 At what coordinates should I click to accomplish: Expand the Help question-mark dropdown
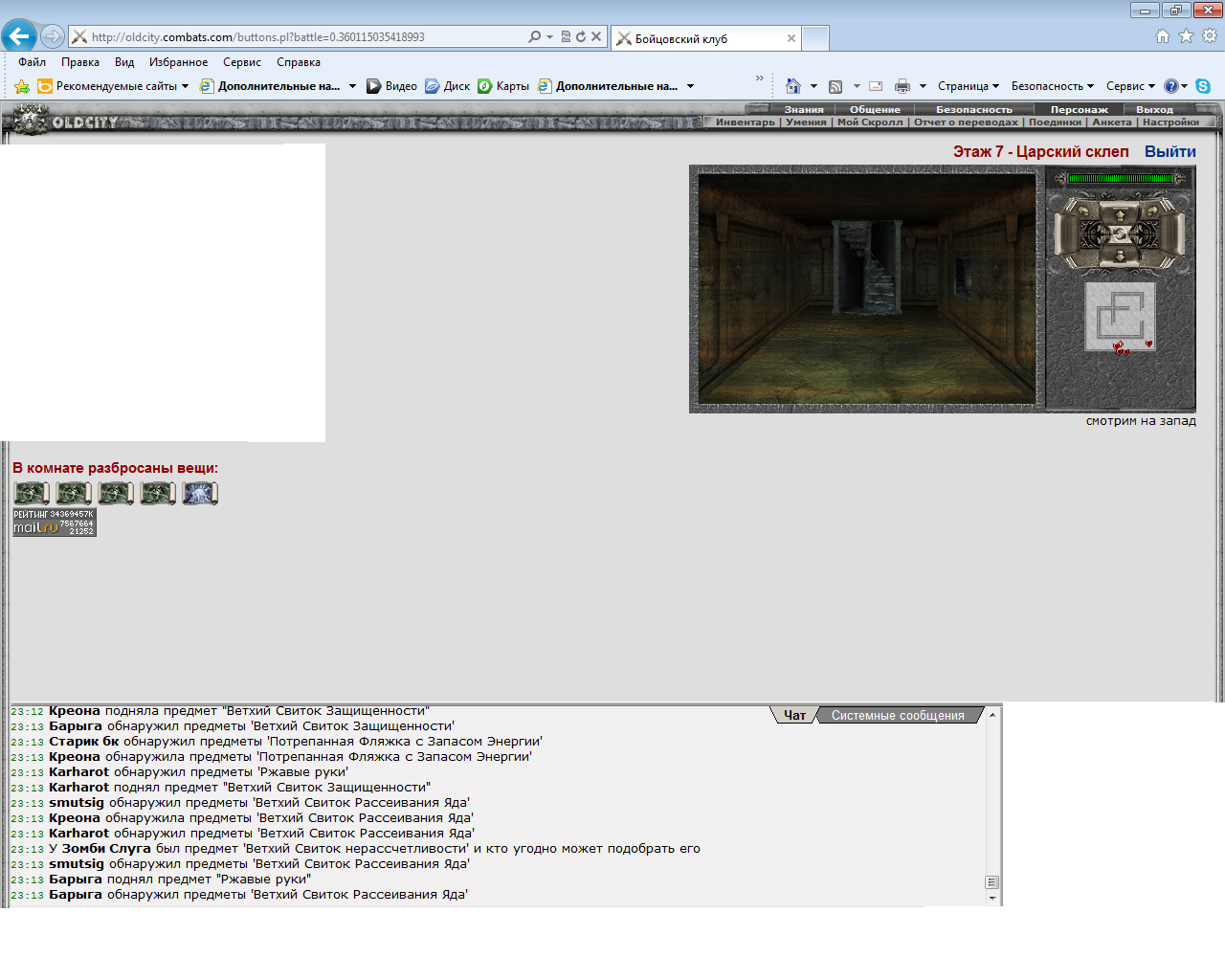[x=1184, y=86]
